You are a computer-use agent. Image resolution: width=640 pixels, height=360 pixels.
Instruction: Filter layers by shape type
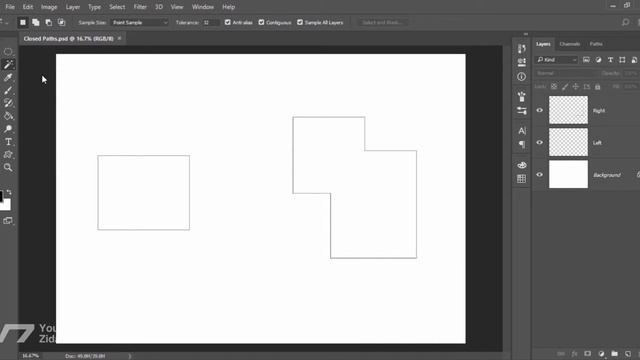[622, 60]
